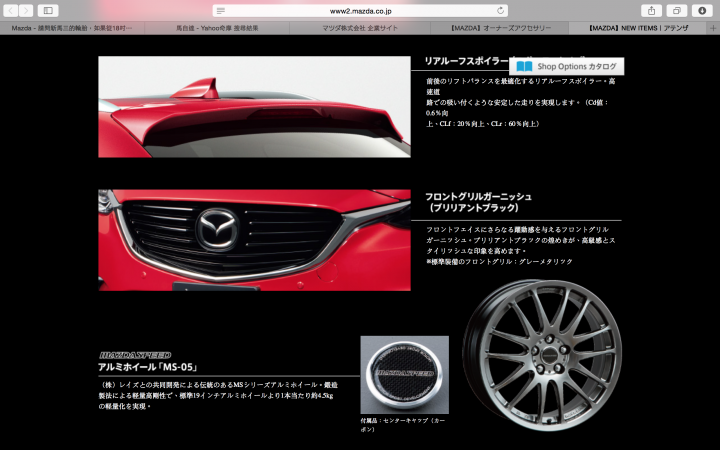This screenshot has width=720, height=450.
Task: Open the Shop Options カタログ button
Action: (567, 67)
